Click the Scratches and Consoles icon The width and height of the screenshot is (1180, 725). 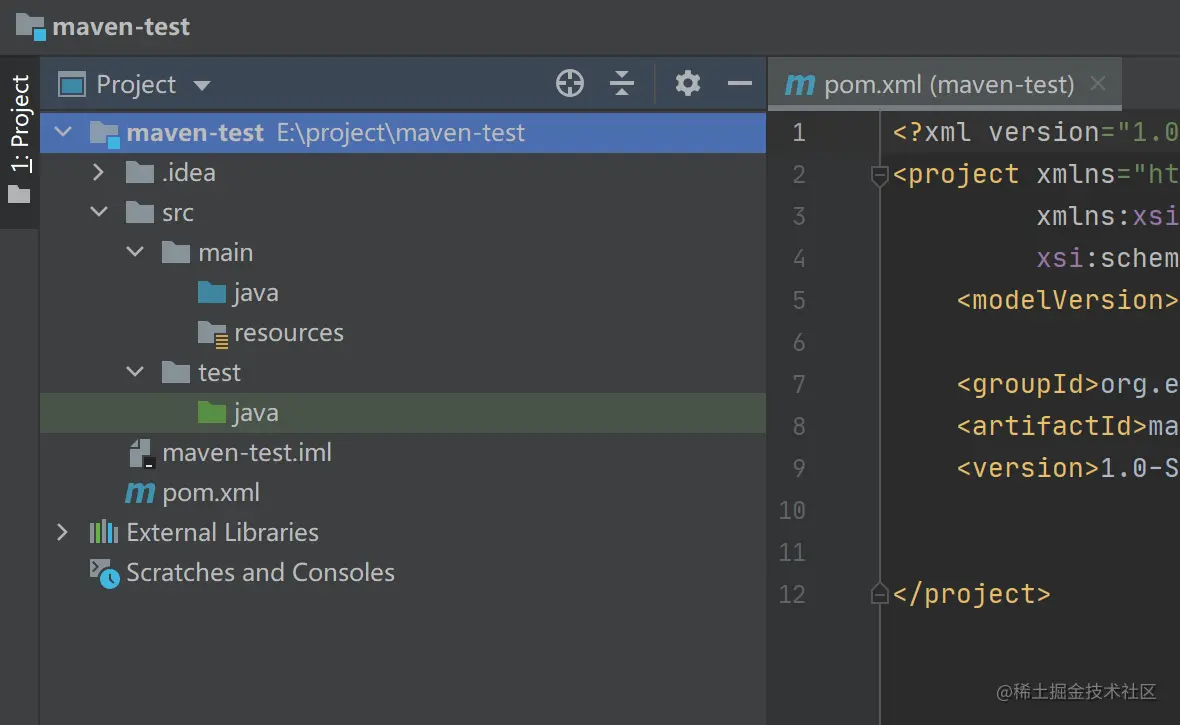click(104, 573)
